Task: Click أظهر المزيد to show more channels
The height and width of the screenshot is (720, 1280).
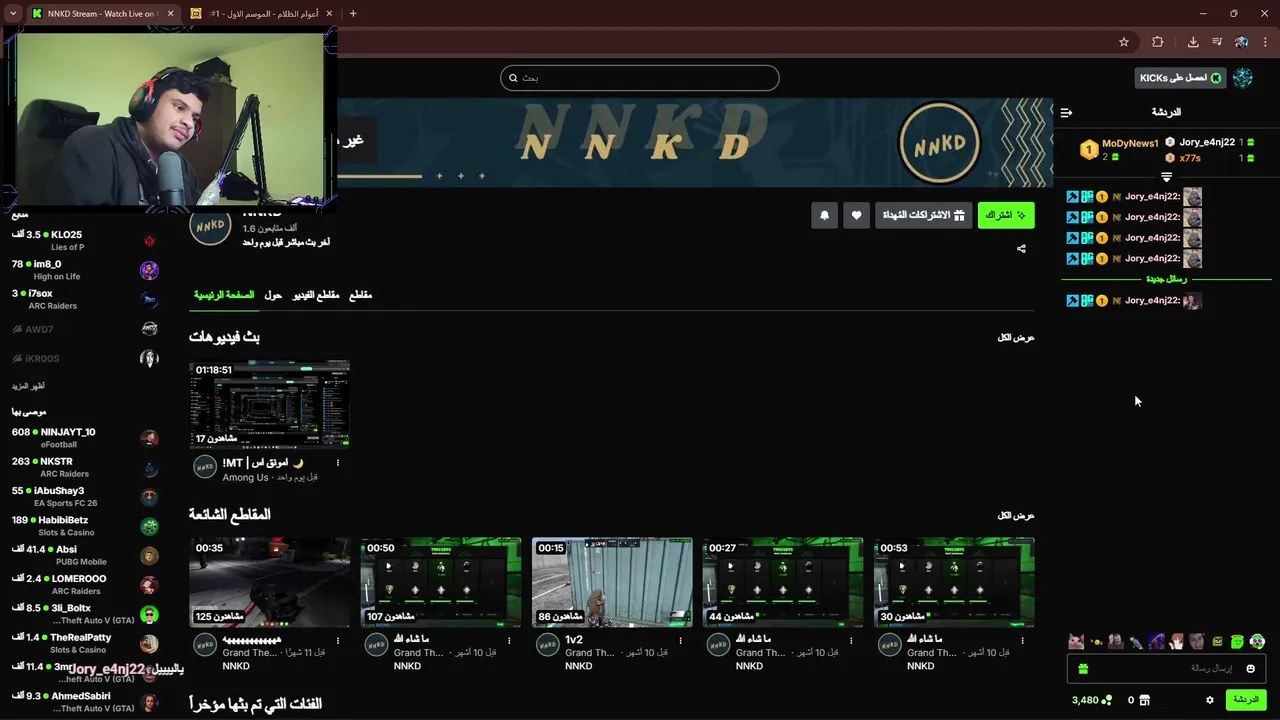Action: pos(28,386)
